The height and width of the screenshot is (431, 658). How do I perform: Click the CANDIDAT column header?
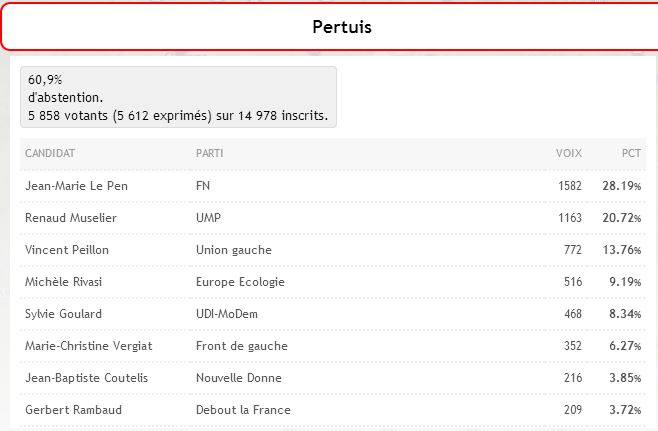coord(50,153)
